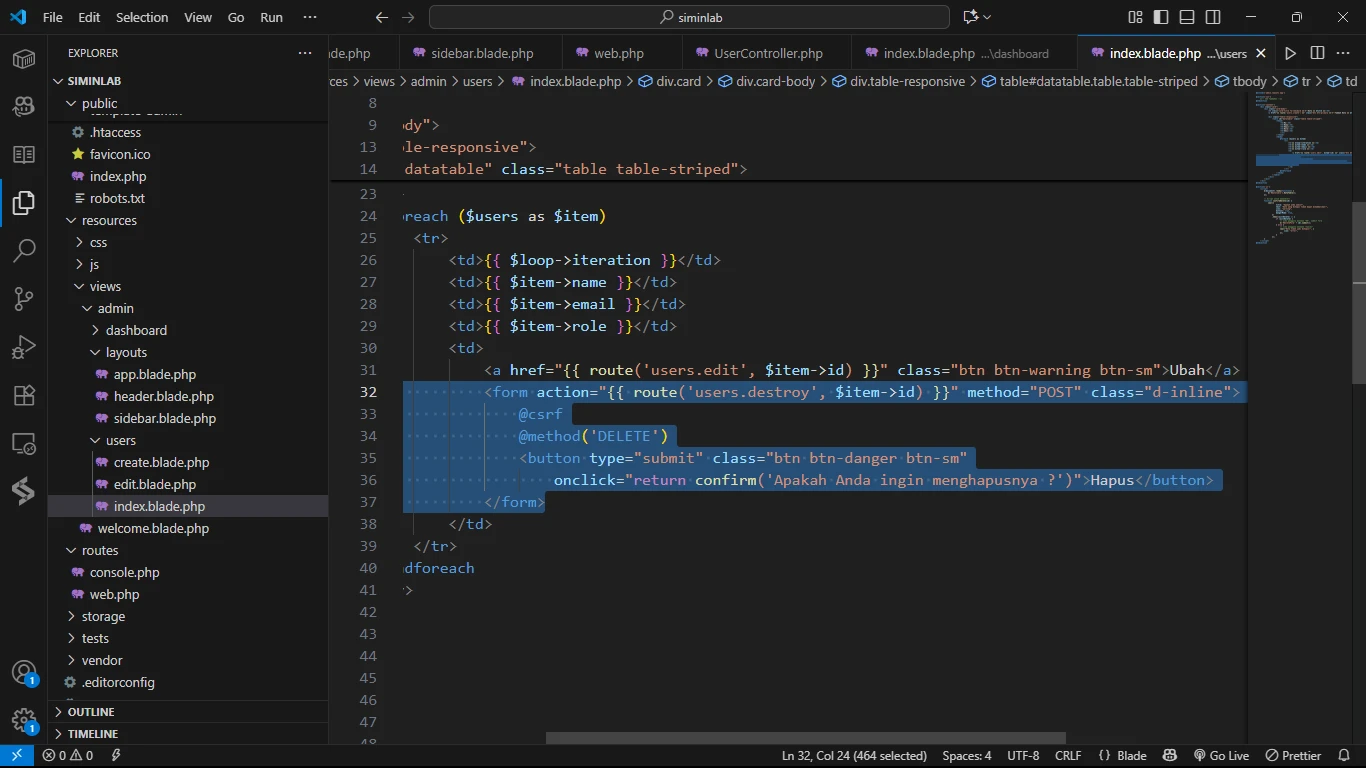Switch to the UserController.php tab

pos(767,53)
